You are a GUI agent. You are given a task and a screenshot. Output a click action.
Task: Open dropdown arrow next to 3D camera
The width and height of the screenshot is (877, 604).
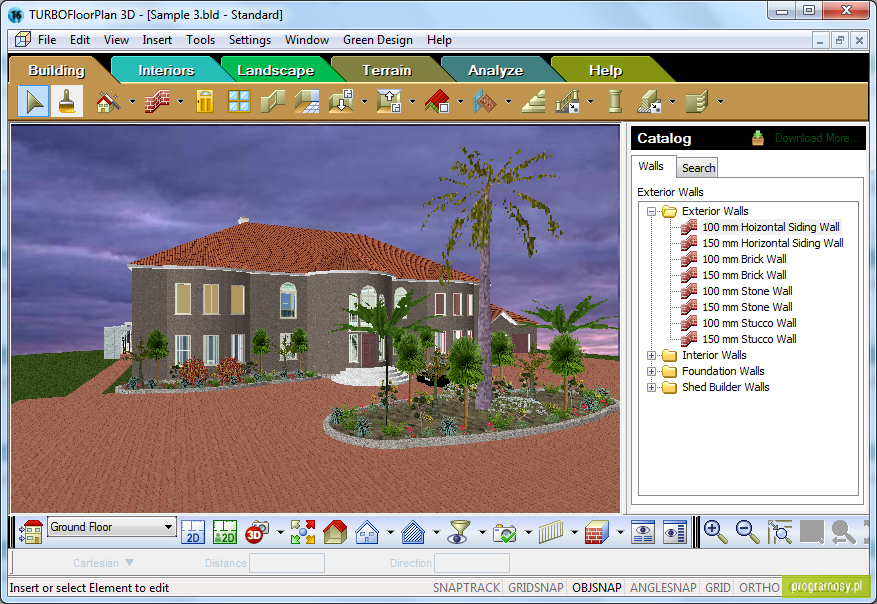280,532
